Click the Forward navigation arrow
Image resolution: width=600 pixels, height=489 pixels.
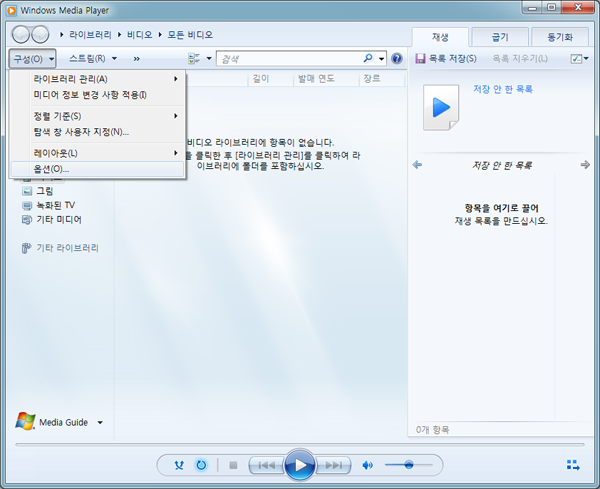tap(40, 35)
